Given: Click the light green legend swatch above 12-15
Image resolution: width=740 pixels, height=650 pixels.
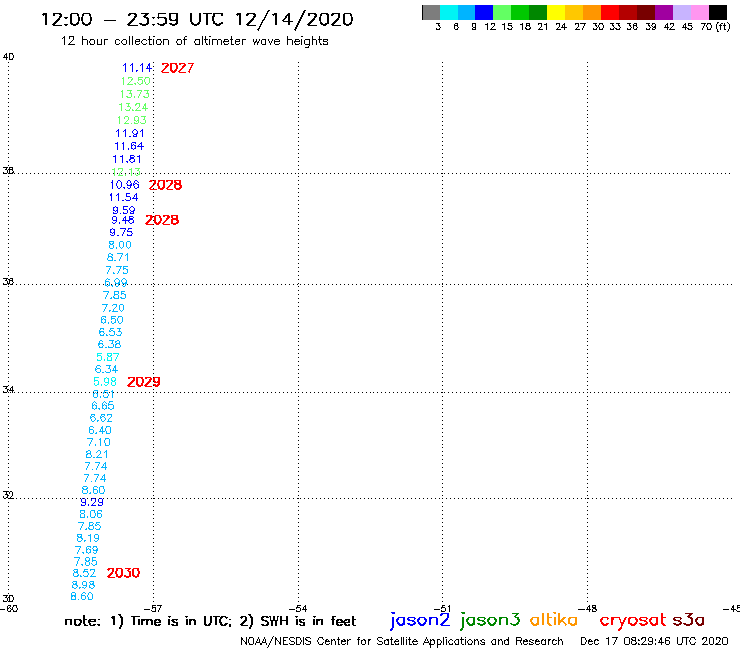Looking at the screenshot, I should tap(502, 12).
